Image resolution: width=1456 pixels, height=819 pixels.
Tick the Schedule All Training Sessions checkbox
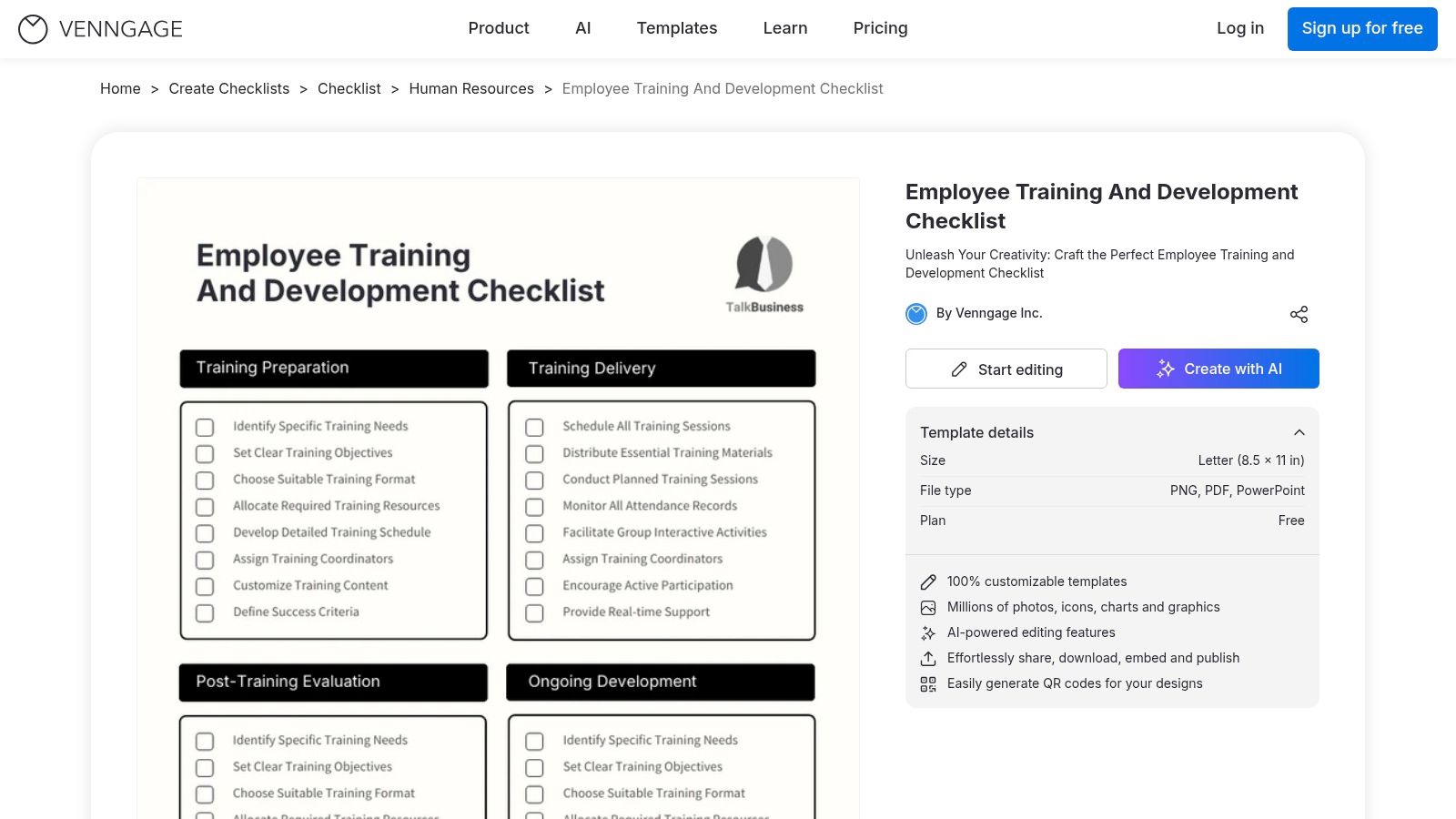[x=535, y=427]
